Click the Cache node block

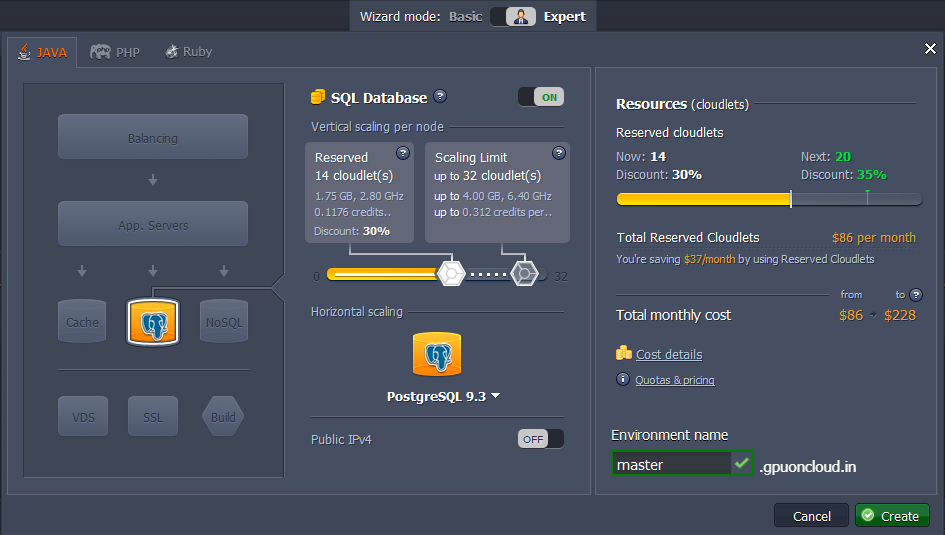(82, 322)
